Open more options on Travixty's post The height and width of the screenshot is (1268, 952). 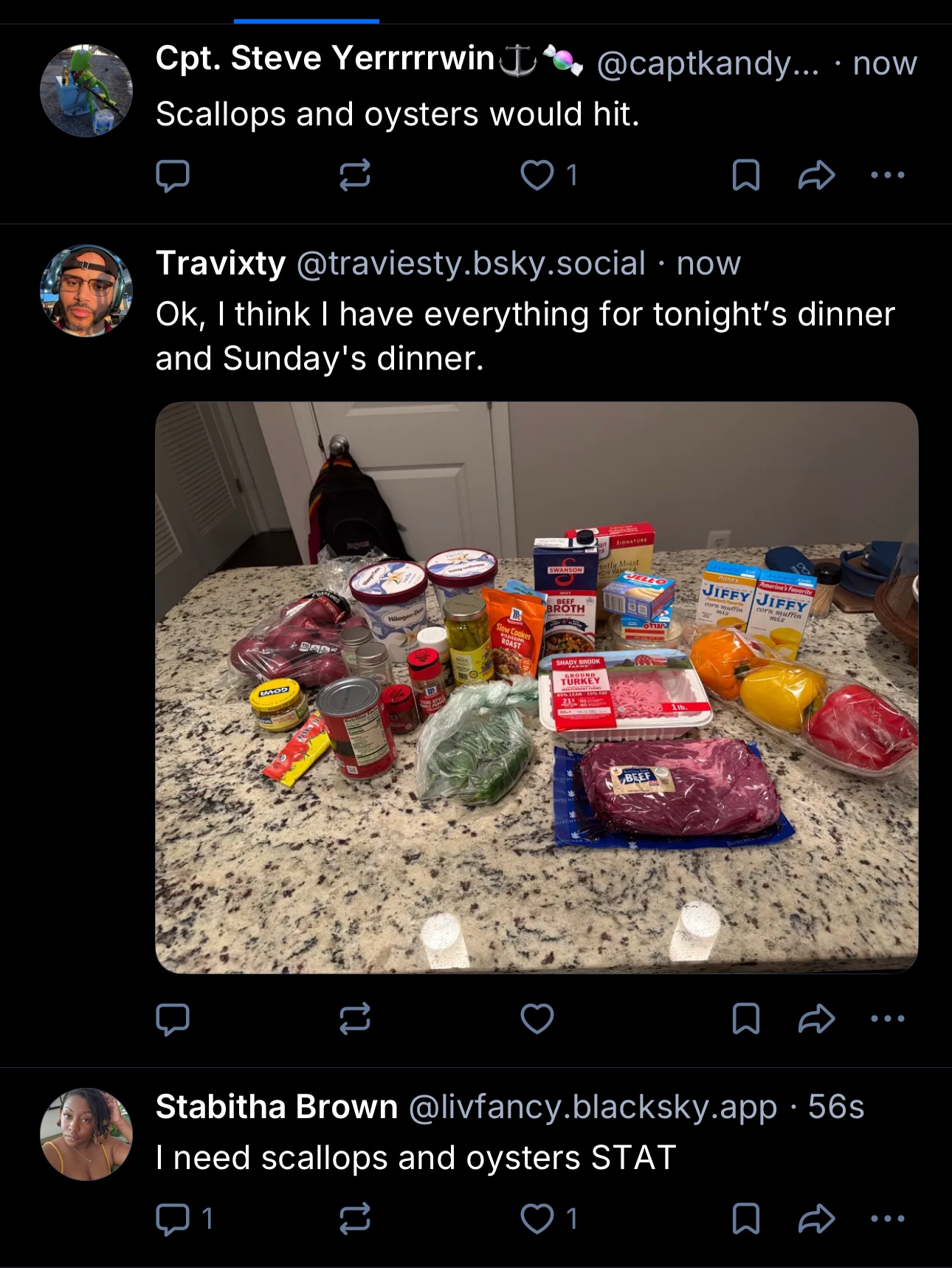[x=887, y=1019]
